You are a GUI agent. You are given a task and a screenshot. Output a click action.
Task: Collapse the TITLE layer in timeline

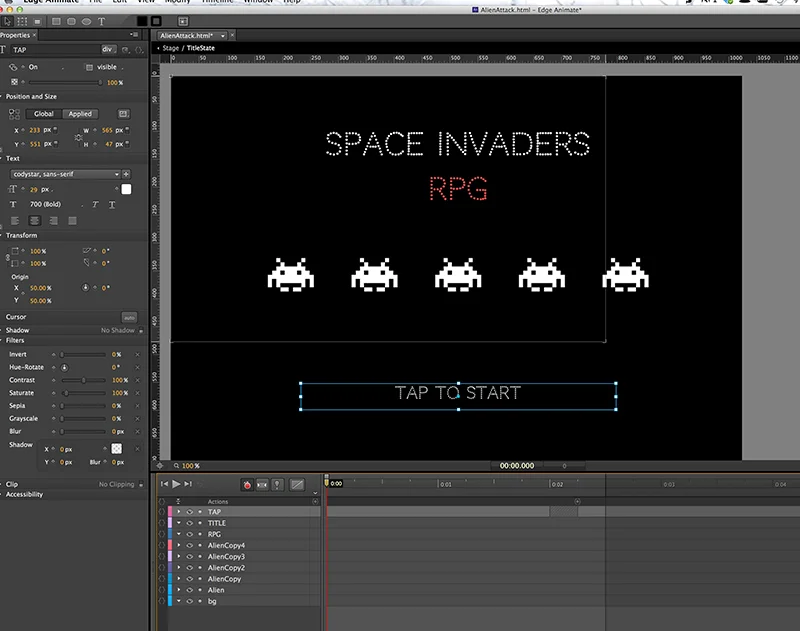point(179,523)
